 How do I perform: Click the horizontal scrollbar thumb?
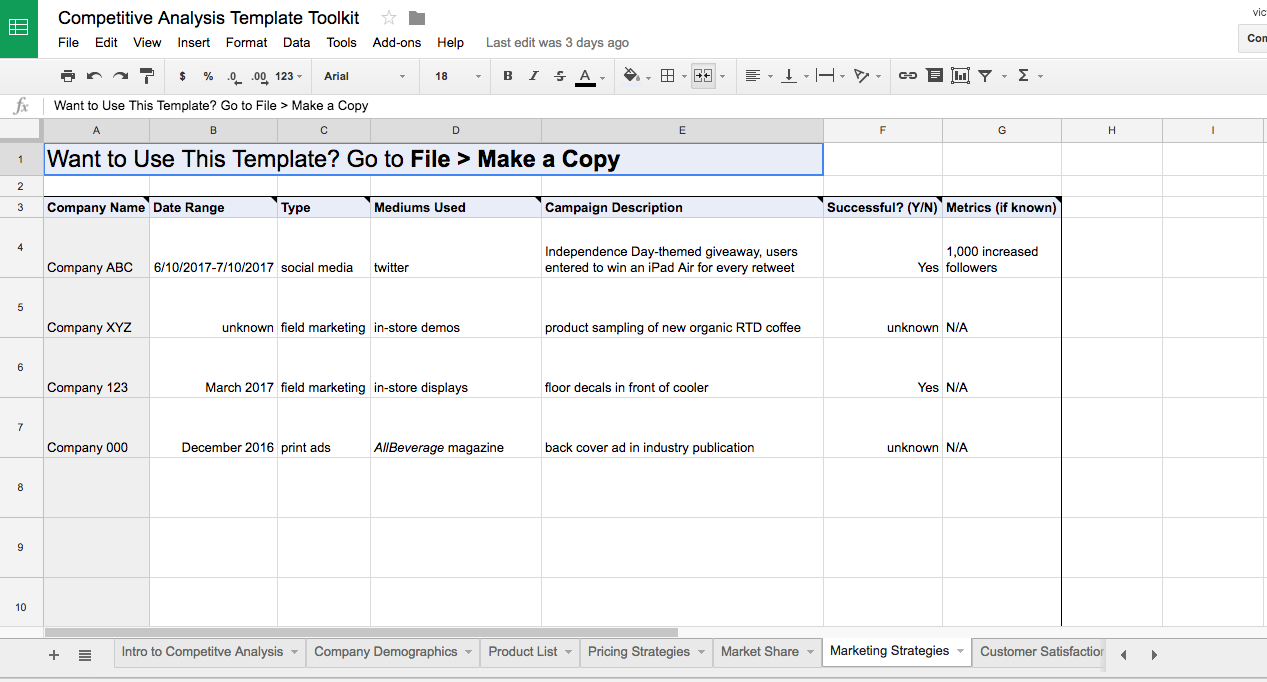pyautogui.click(x=361, y=632)
